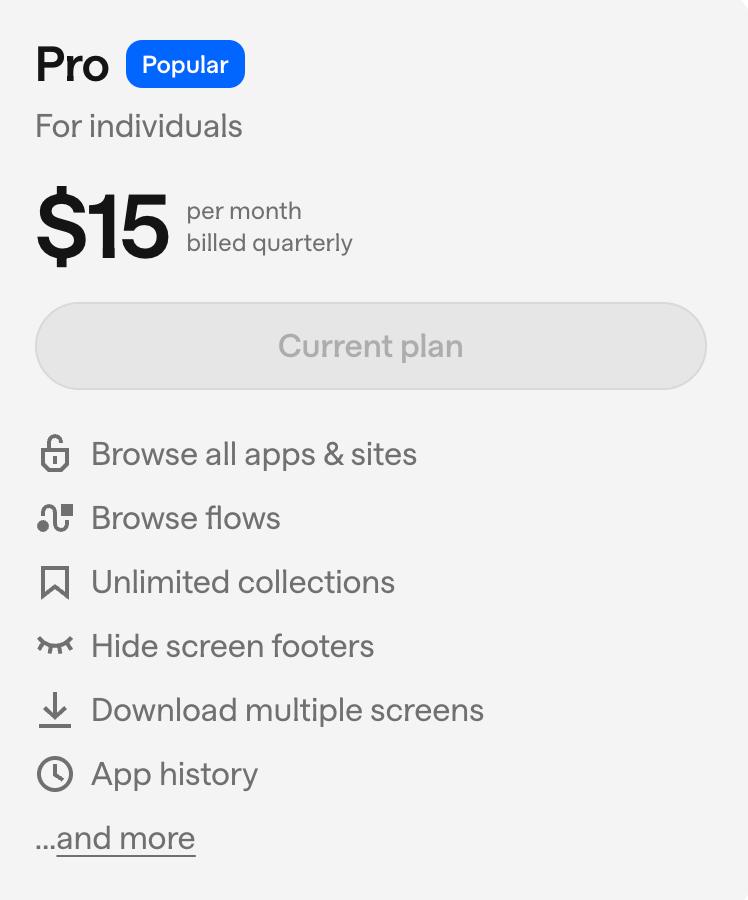The height and width of the screenshot is (900, 748).
Task: Click the open padlock icon
Action: coord(55,454)
